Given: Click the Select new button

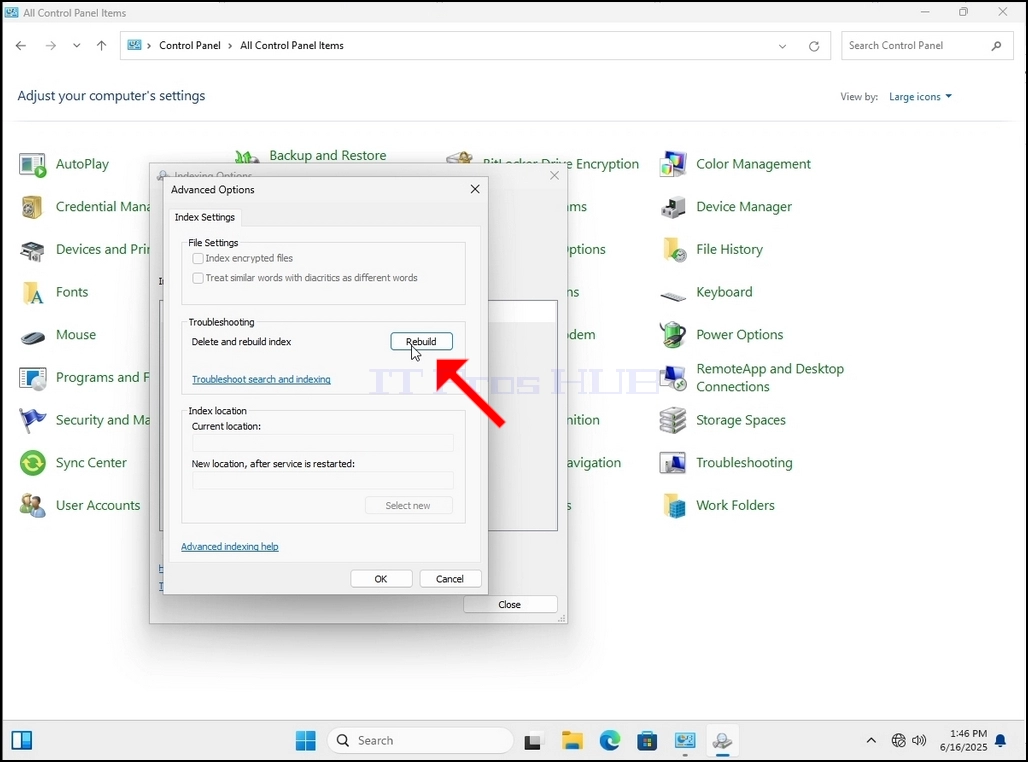Looking at the screenshot, I should pos(408,506).
